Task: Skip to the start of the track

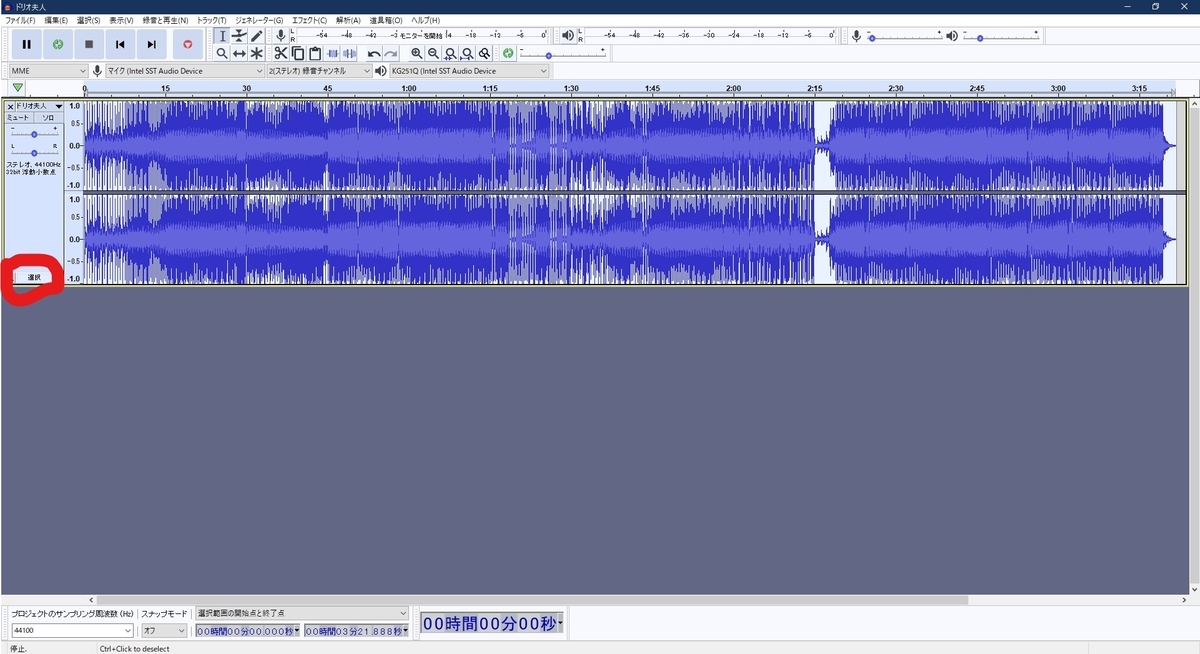Action: pos(120,44)
